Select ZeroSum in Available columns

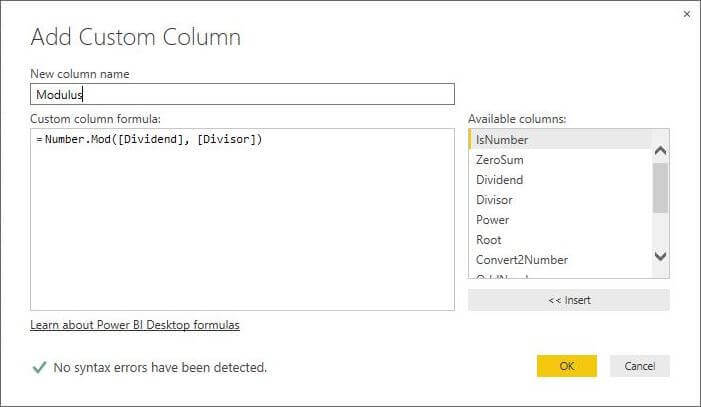pos(500,160)
